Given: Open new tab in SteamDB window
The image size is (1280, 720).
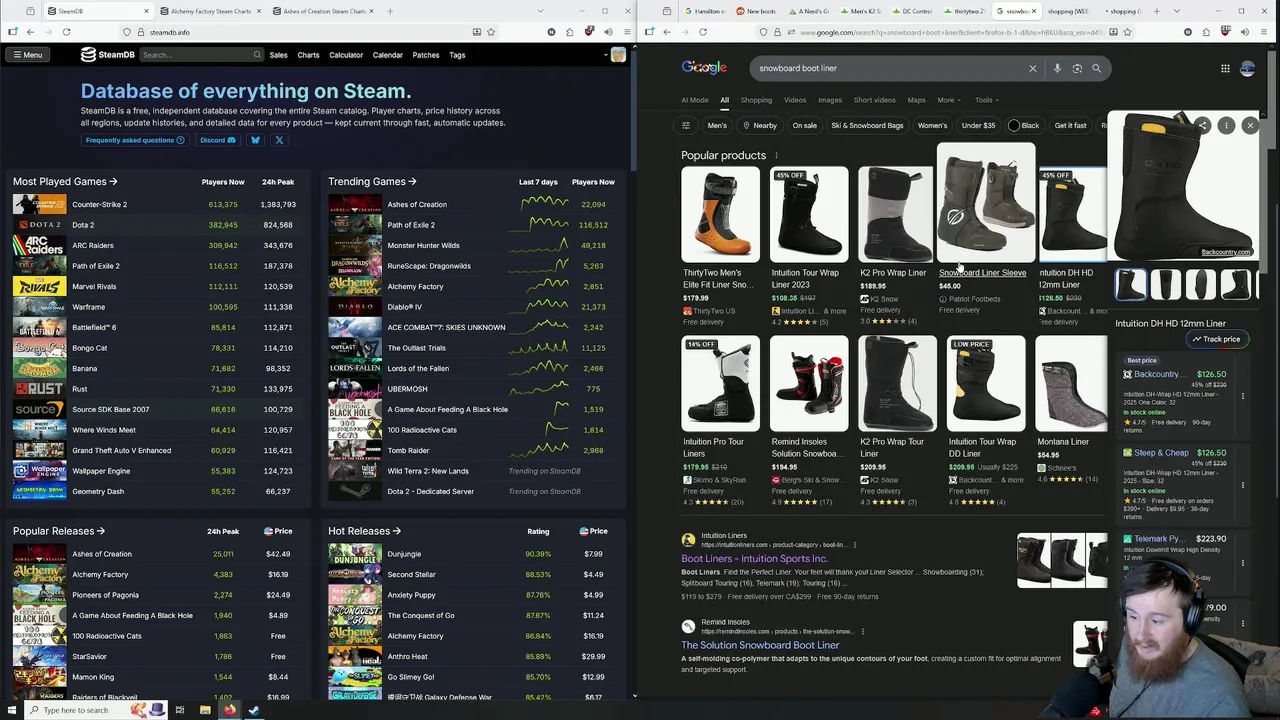Looking at the screenshot, I should [x=390, y=11].
